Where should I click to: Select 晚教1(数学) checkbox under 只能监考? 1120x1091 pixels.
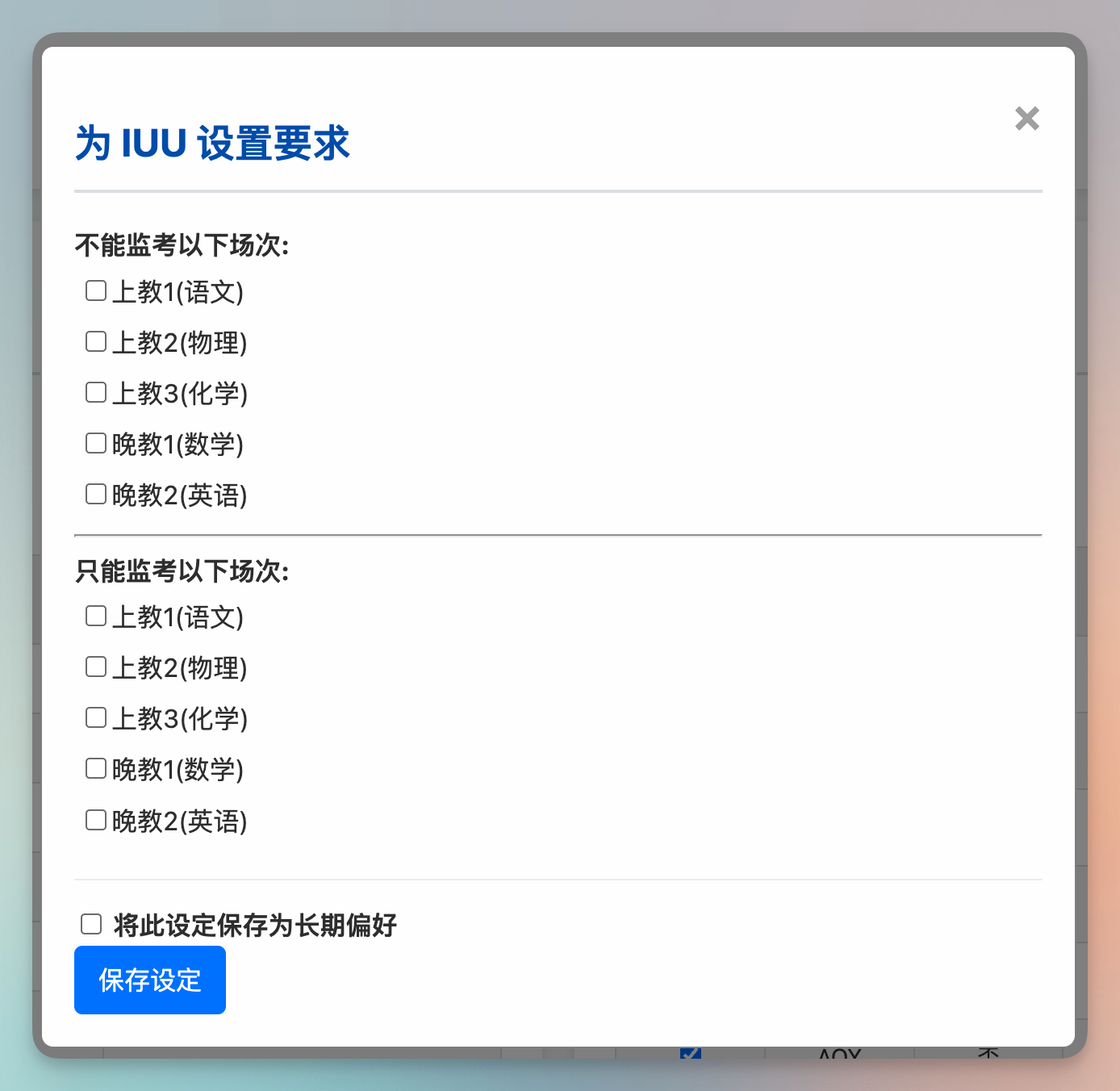(96, 769)
